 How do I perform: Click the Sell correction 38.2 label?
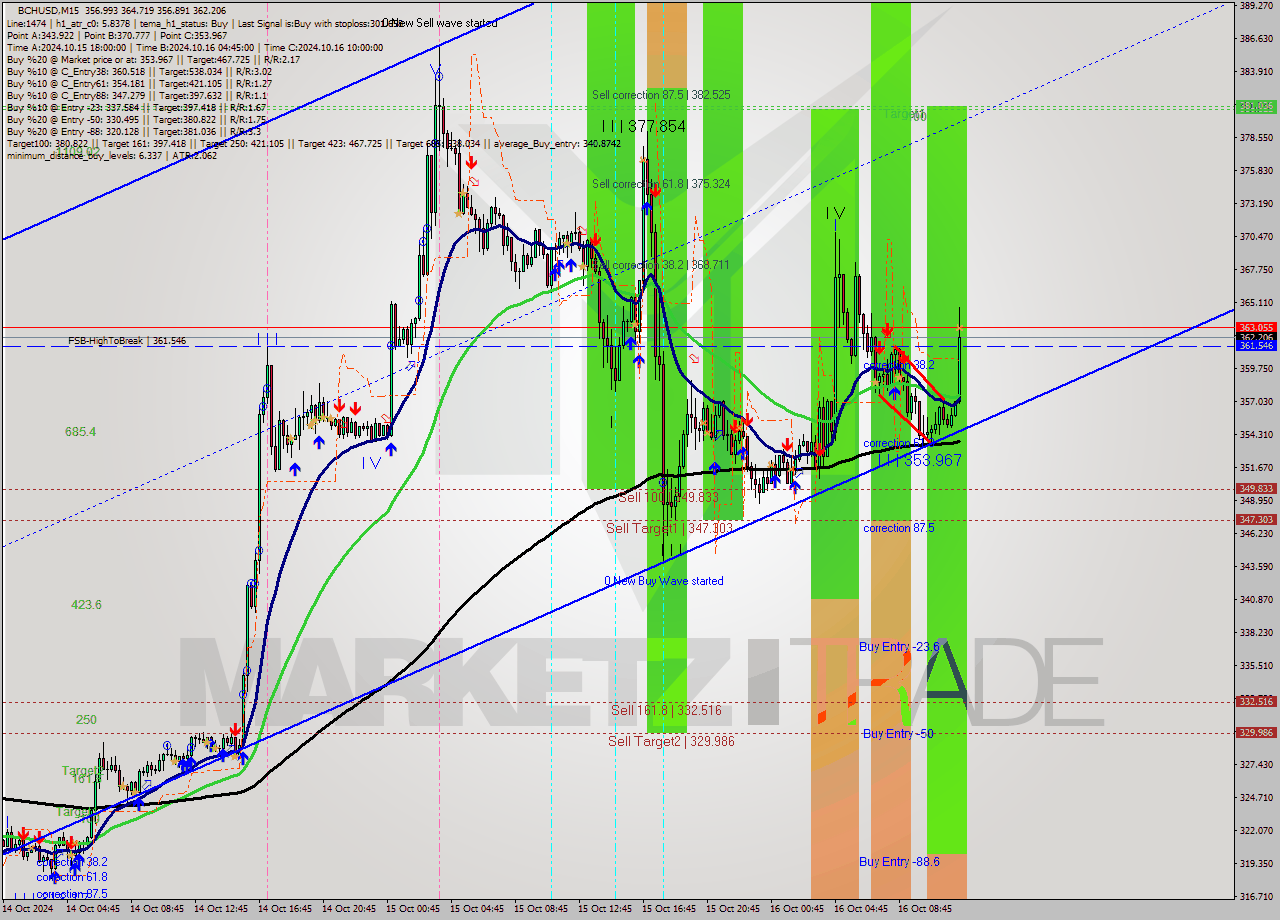[661, 265]
